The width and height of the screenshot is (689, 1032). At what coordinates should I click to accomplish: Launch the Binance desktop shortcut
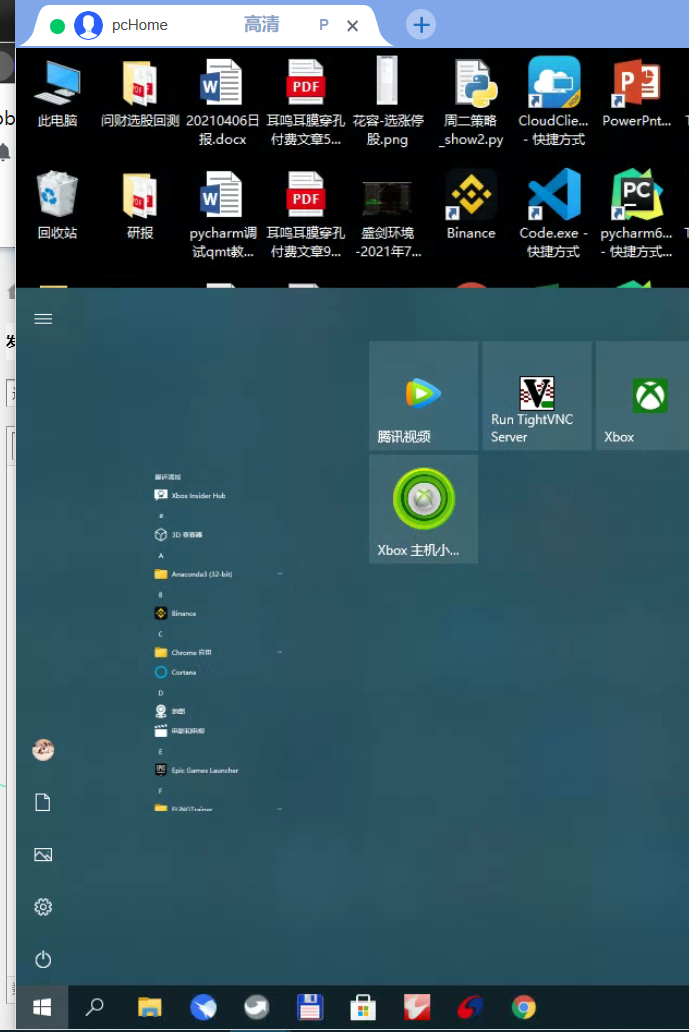471,205
